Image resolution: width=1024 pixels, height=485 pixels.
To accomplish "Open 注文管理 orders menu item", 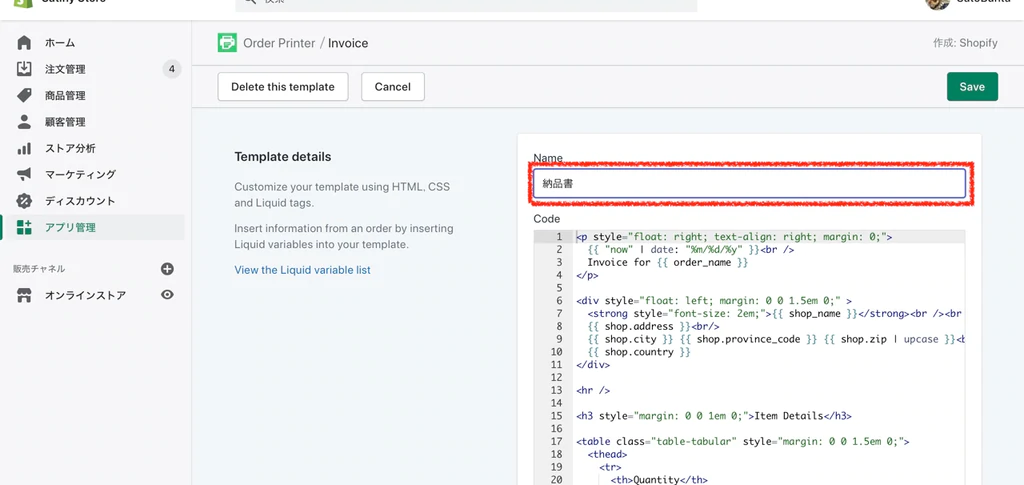I will pyautogui.click(x=65, y=69).
